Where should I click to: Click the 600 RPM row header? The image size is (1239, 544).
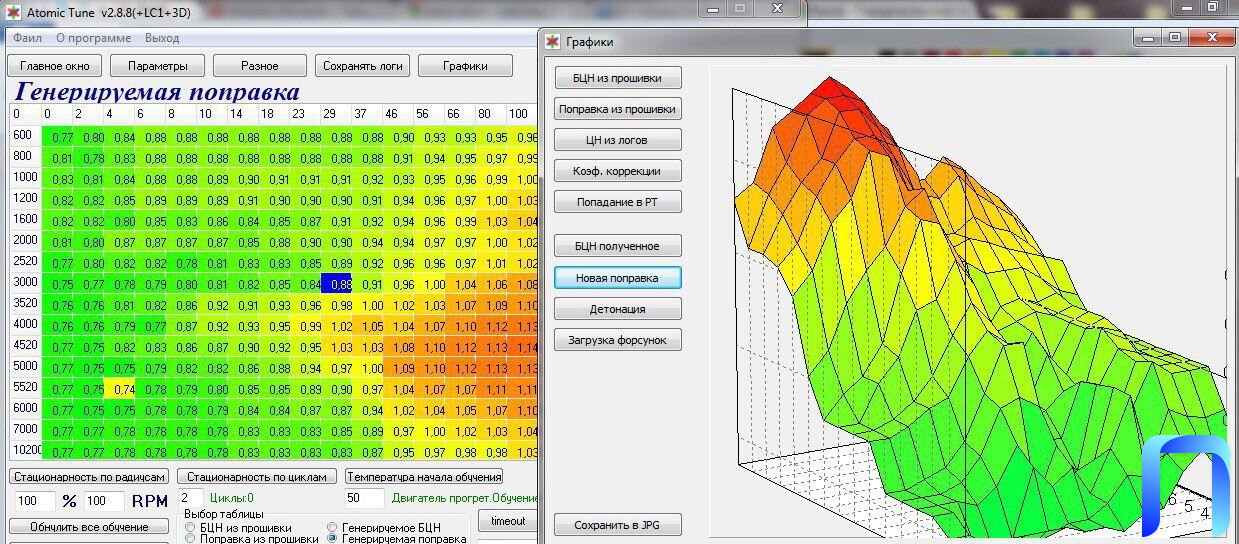point(26,136)
